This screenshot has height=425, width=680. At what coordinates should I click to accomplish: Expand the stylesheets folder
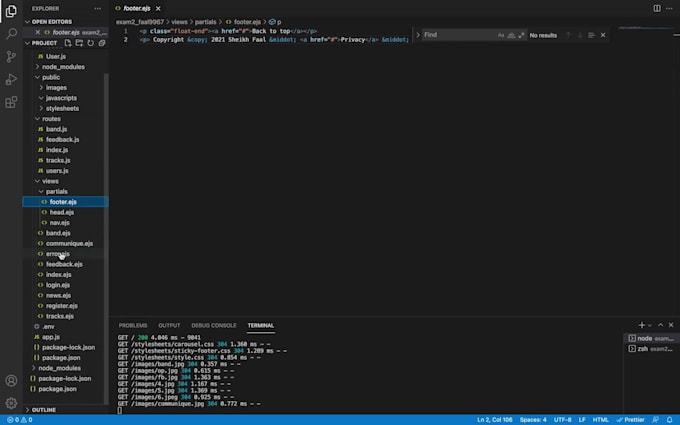click(62, 108)
